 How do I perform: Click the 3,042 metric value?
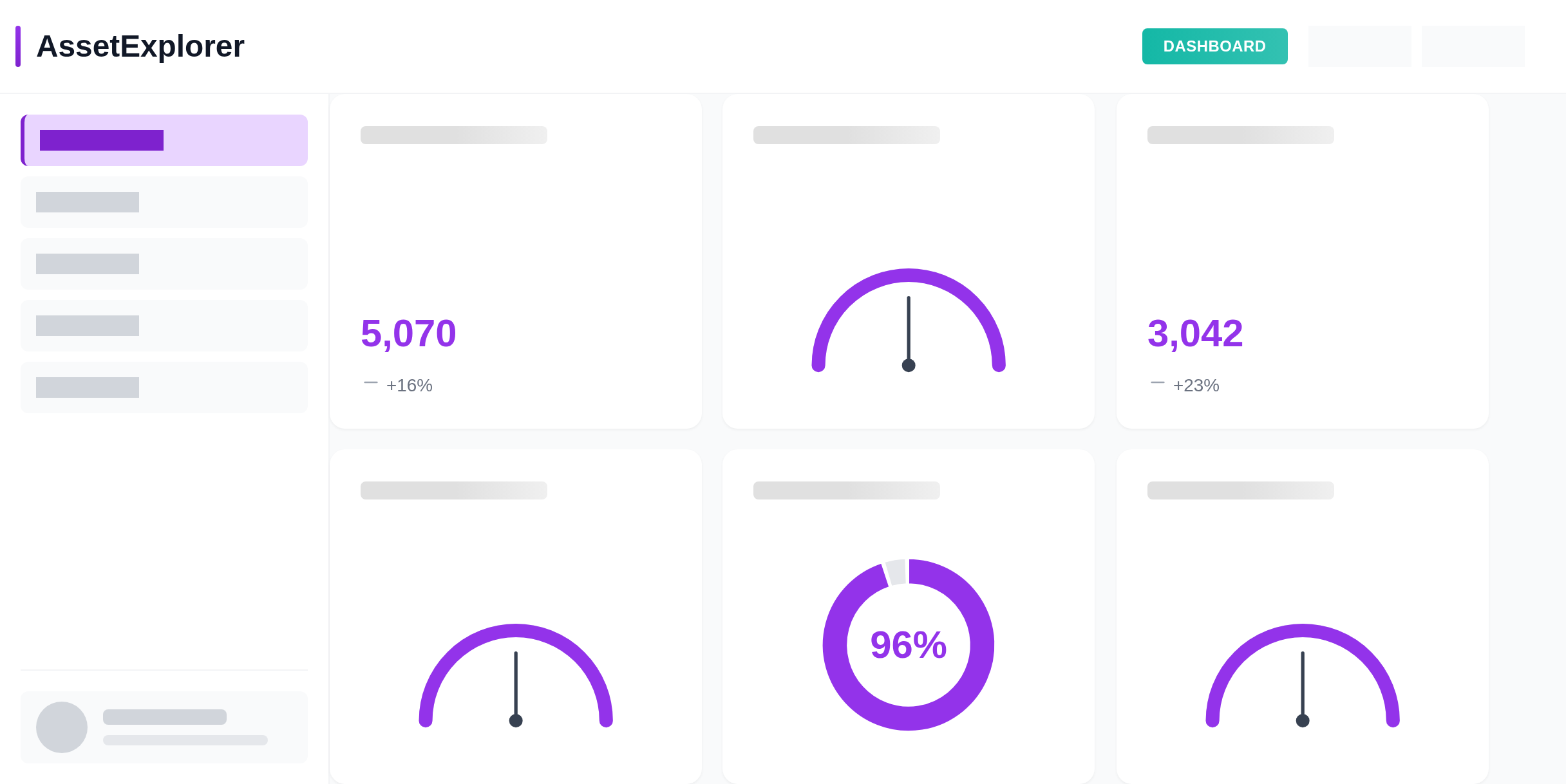click(1195, 333)
